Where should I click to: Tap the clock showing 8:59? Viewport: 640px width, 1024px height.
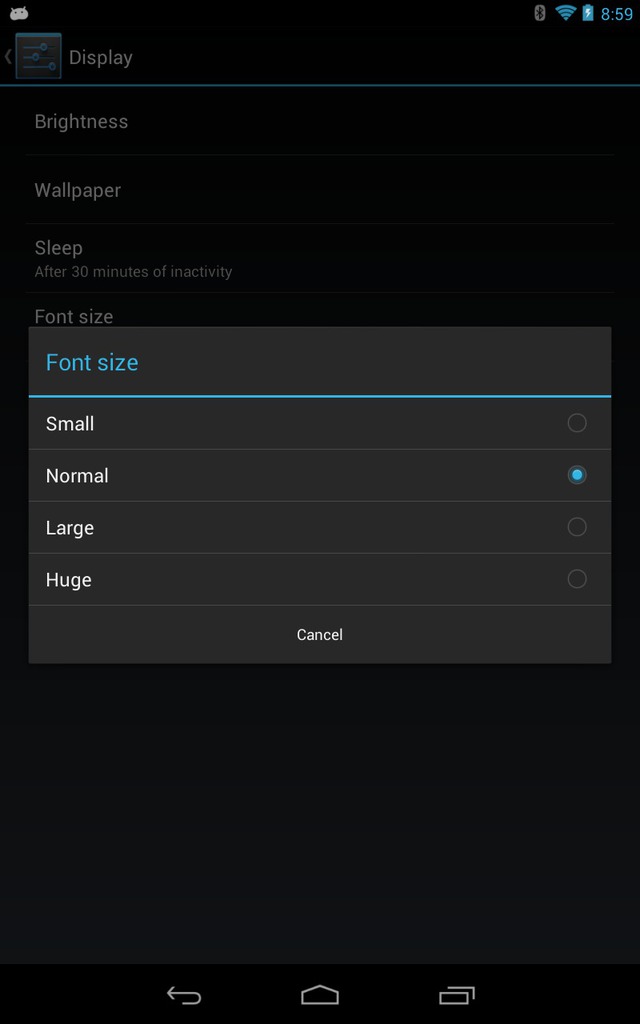(616, 14)
